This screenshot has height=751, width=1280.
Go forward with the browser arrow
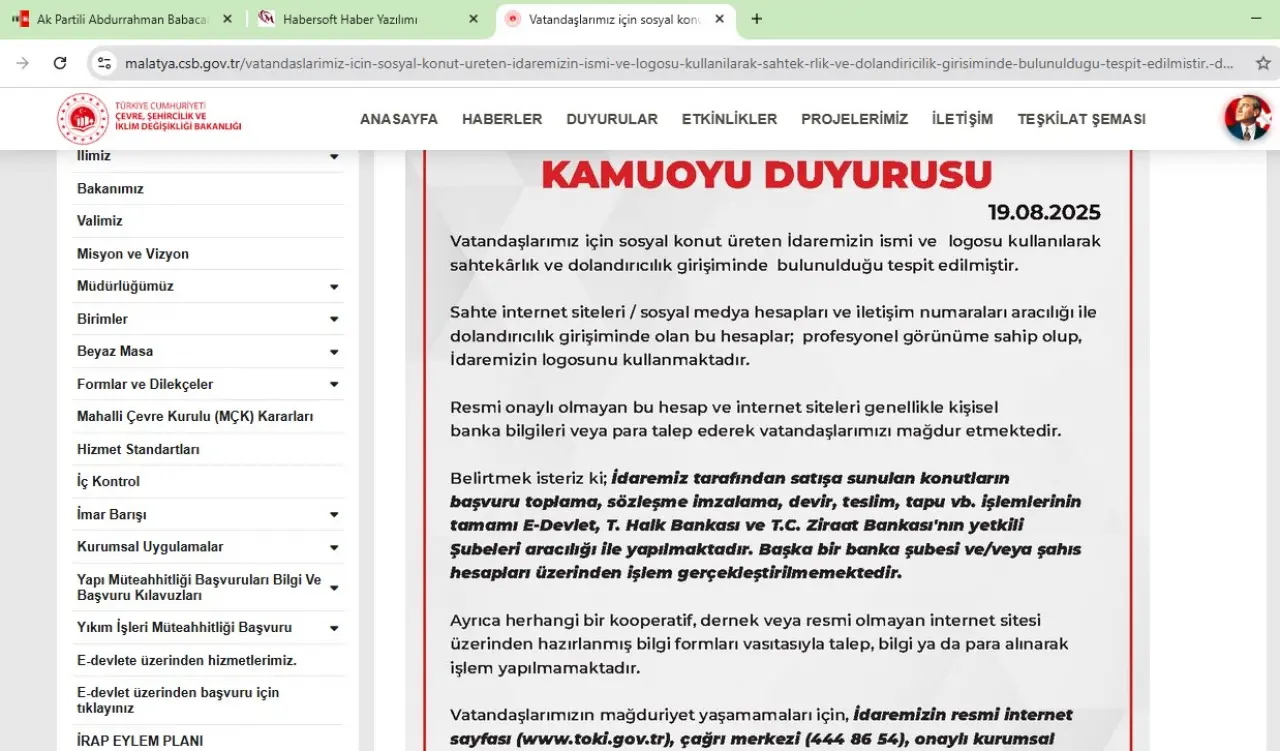pos(23,63)
